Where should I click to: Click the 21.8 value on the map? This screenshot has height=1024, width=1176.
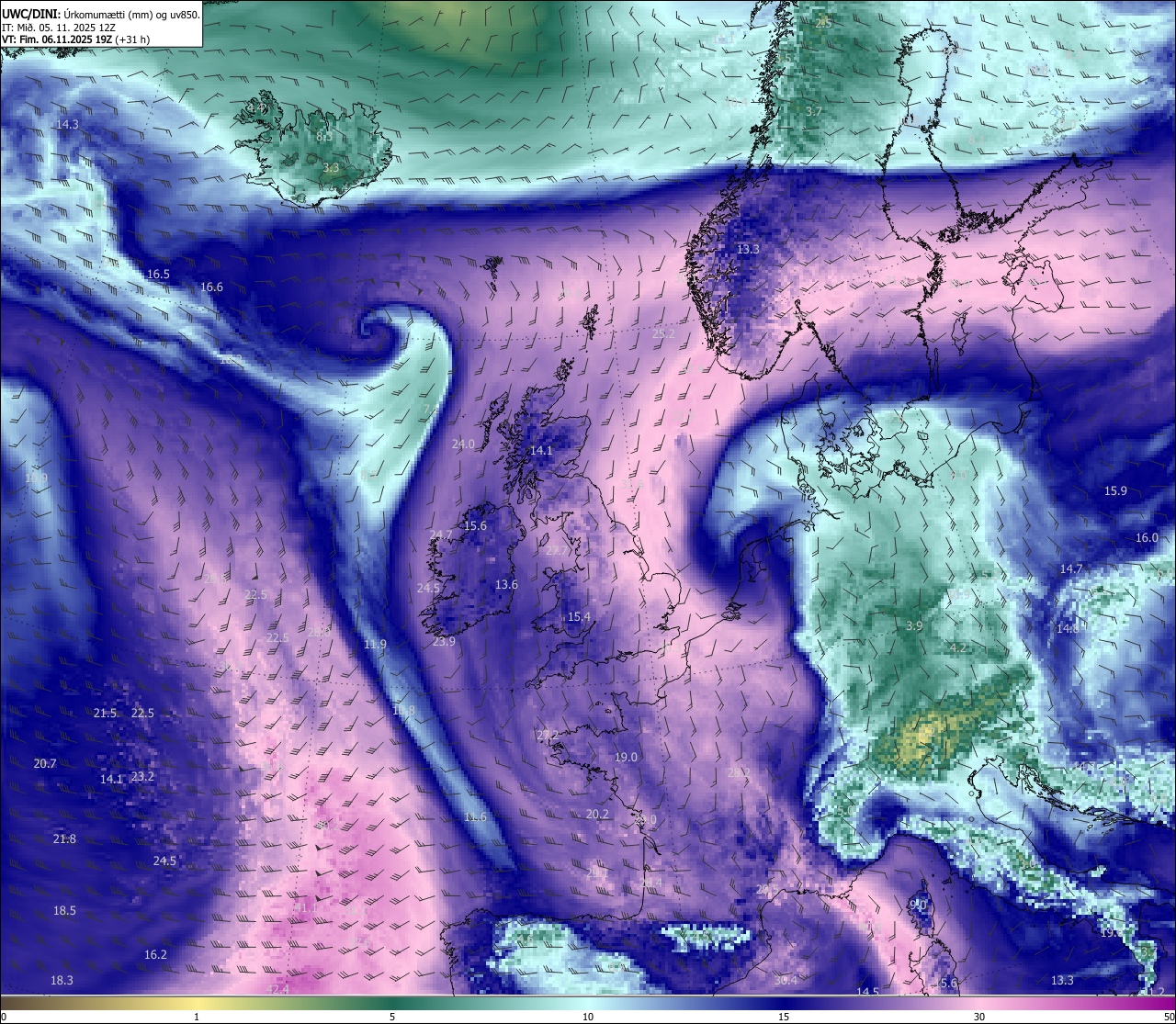tap(64, 839)
